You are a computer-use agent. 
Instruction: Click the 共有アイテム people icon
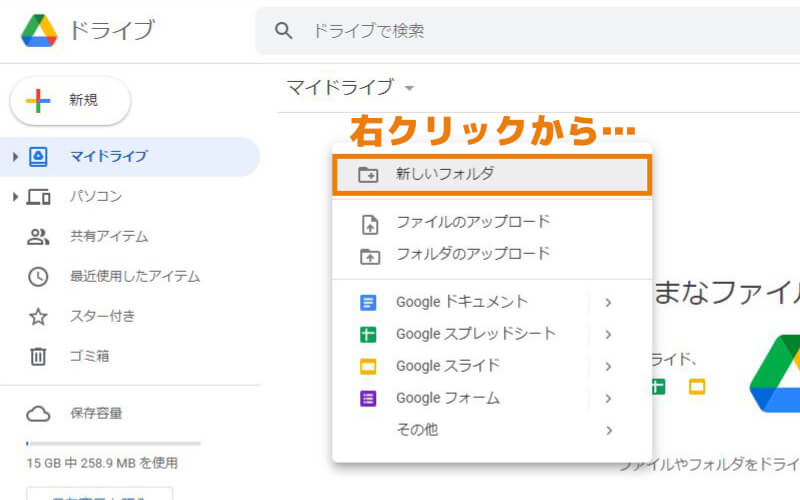(38, 236)
